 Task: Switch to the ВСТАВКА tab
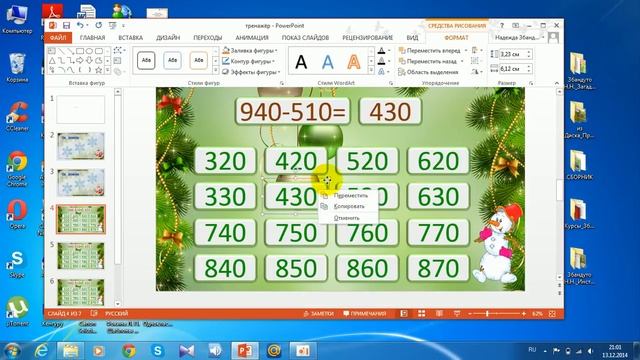[x=131, y=38]
